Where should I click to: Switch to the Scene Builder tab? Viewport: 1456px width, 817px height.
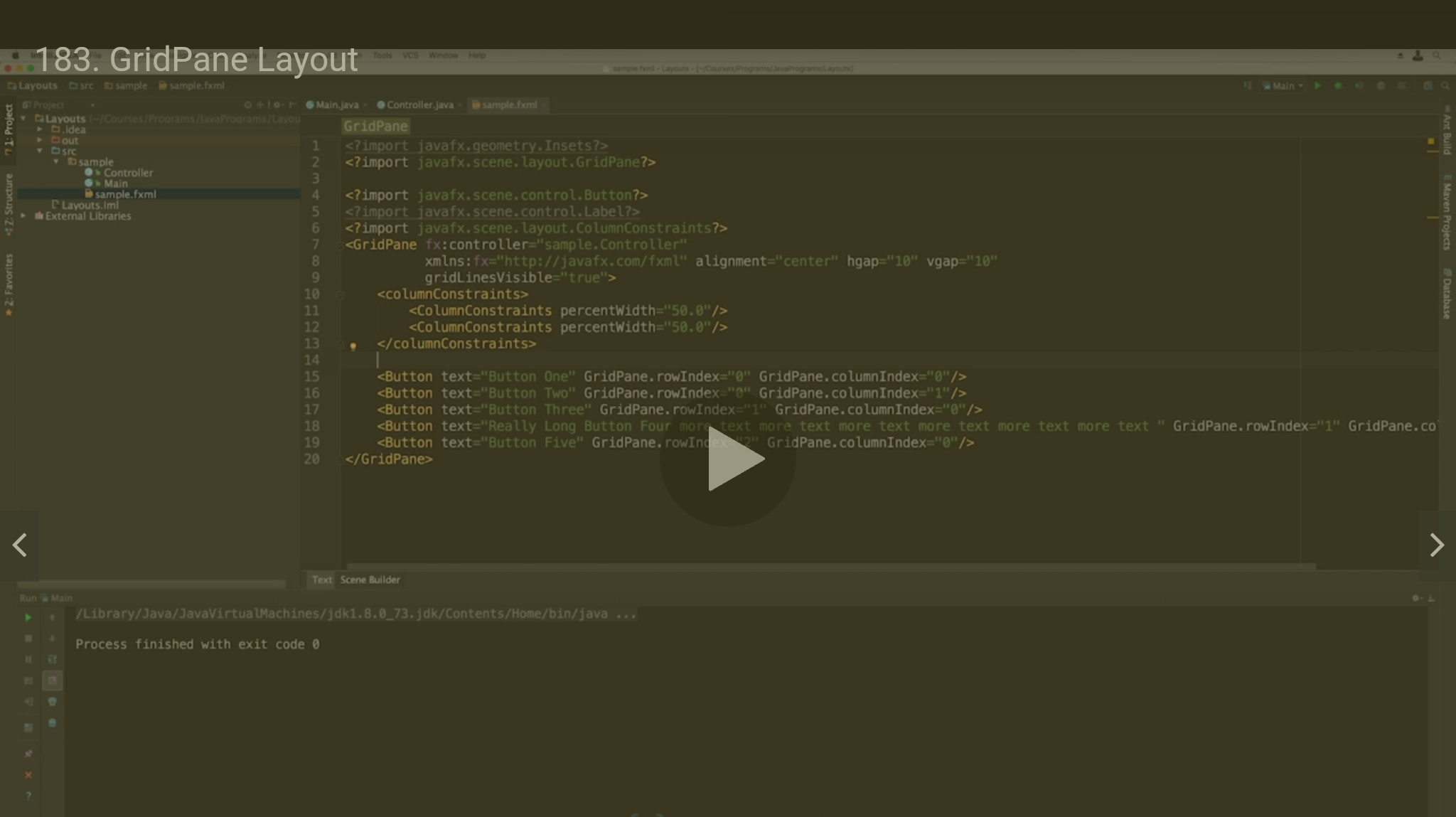click(x=370, y=580)
